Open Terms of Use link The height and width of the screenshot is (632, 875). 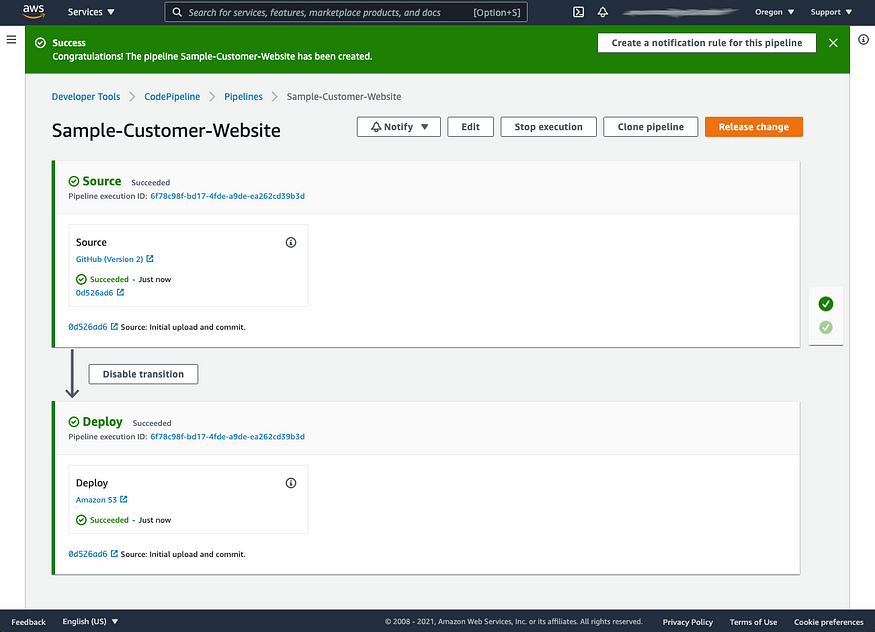tap(753, 622)
